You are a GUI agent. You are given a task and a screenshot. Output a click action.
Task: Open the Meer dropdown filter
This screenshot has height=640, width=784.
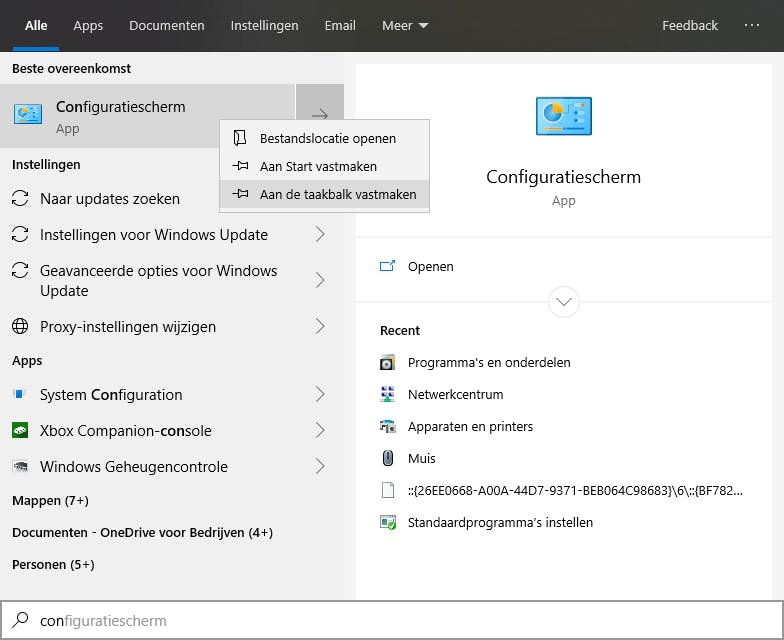coord(405,25)
